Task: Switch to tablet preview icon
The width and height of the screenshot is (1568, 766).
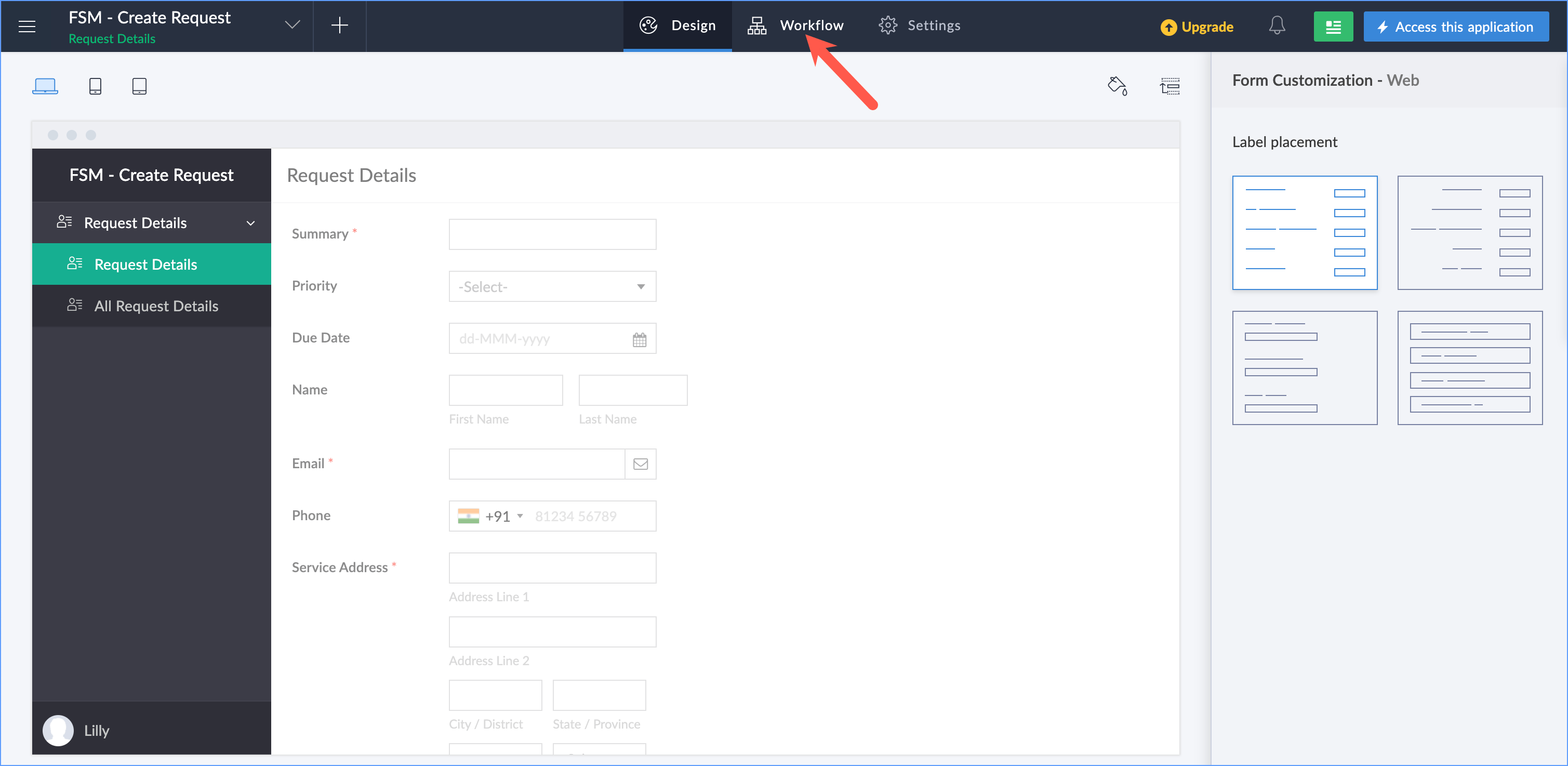Action: click(139, 86)
